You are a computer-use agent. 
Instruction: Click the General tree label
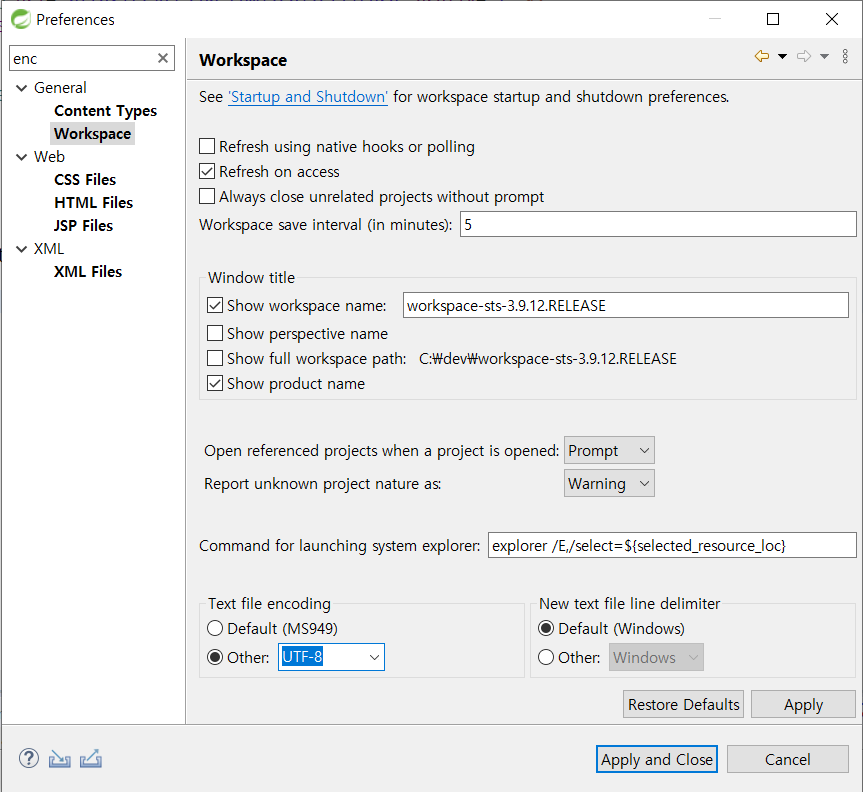click(x=60, y=88)
